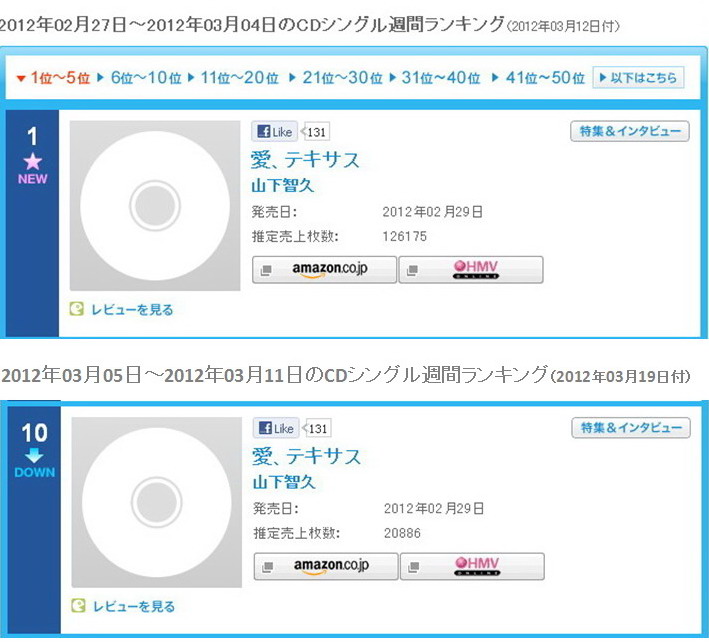Image resolution: width=709 pixels, height=643 pixels.
Task: Click the 以下はこちら button
Action: click(638, 78)
